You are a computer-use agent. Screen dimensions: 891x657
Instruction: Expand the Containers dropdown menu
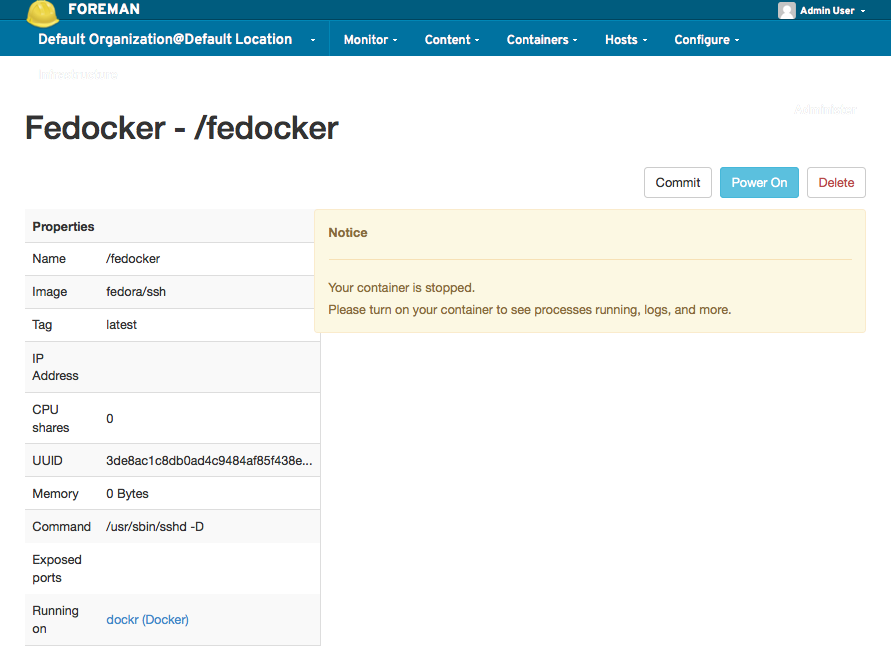click(543, 40)
